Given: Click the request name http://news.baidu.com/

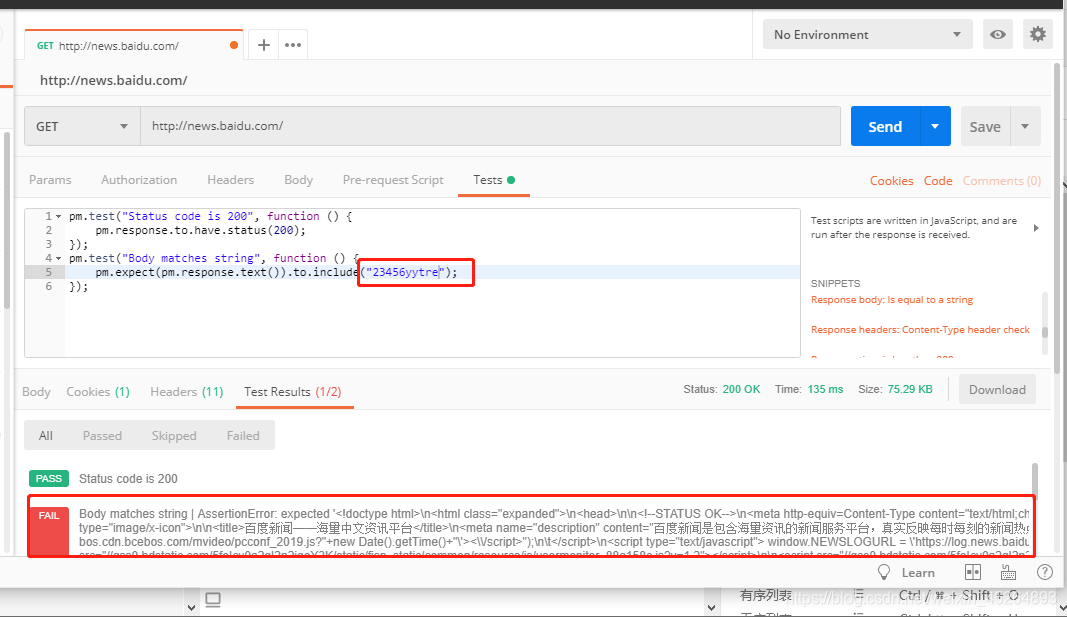Looking at the screenshot, I should [114, 80].
